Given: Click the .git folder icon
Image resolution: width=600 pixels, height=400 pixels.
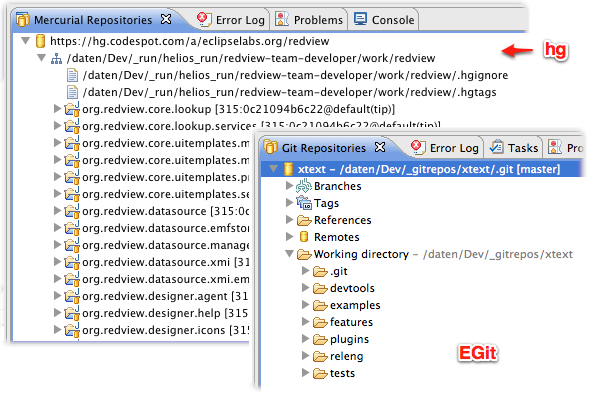Looking at the screenshot, I should click(320, 271).
